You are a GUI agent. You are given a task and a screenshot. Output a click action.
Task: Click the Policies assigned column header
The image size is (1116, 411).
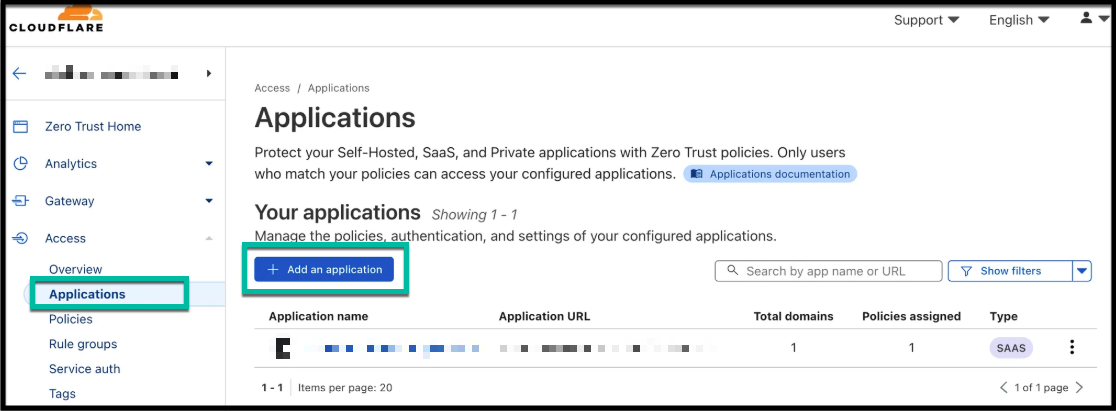pos(912,316)
